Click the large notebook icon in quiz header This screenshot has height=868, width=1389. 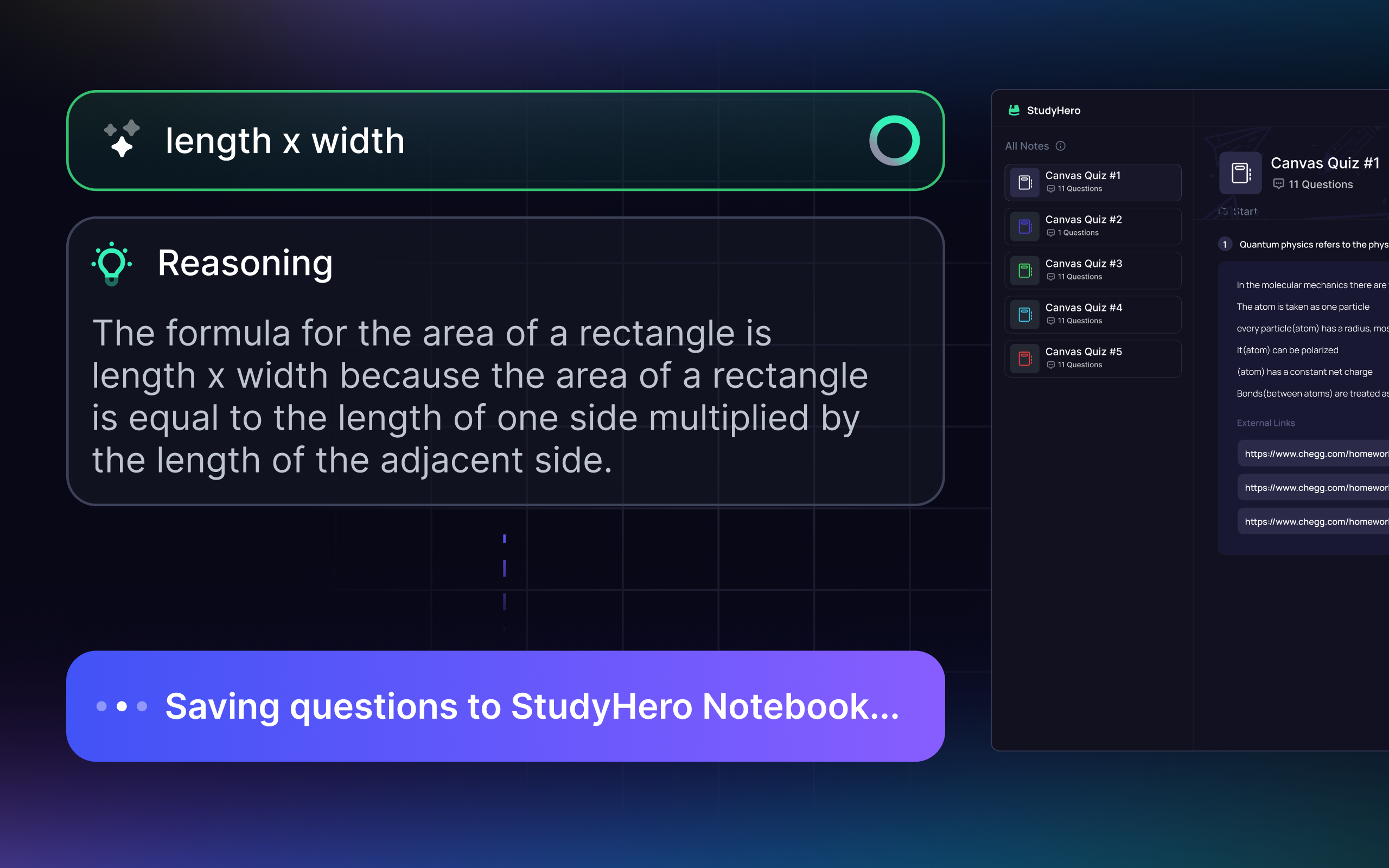click(x=1240, y=173)
